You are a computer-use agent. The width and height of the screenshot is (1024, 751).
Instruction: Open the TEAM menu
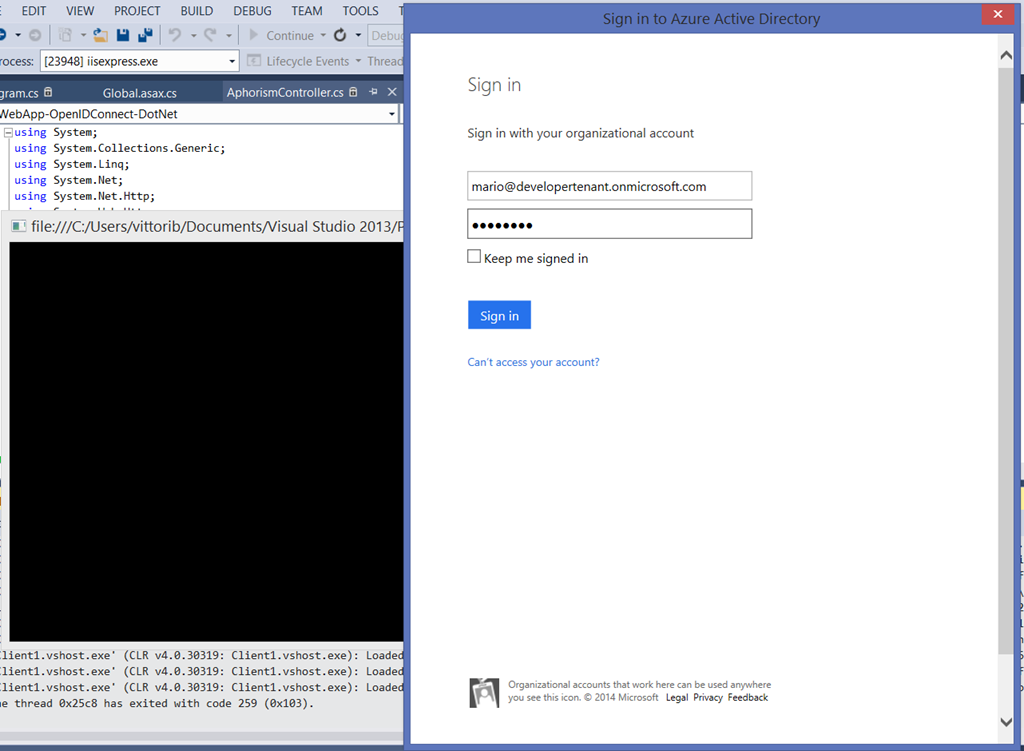pos(307,11)
